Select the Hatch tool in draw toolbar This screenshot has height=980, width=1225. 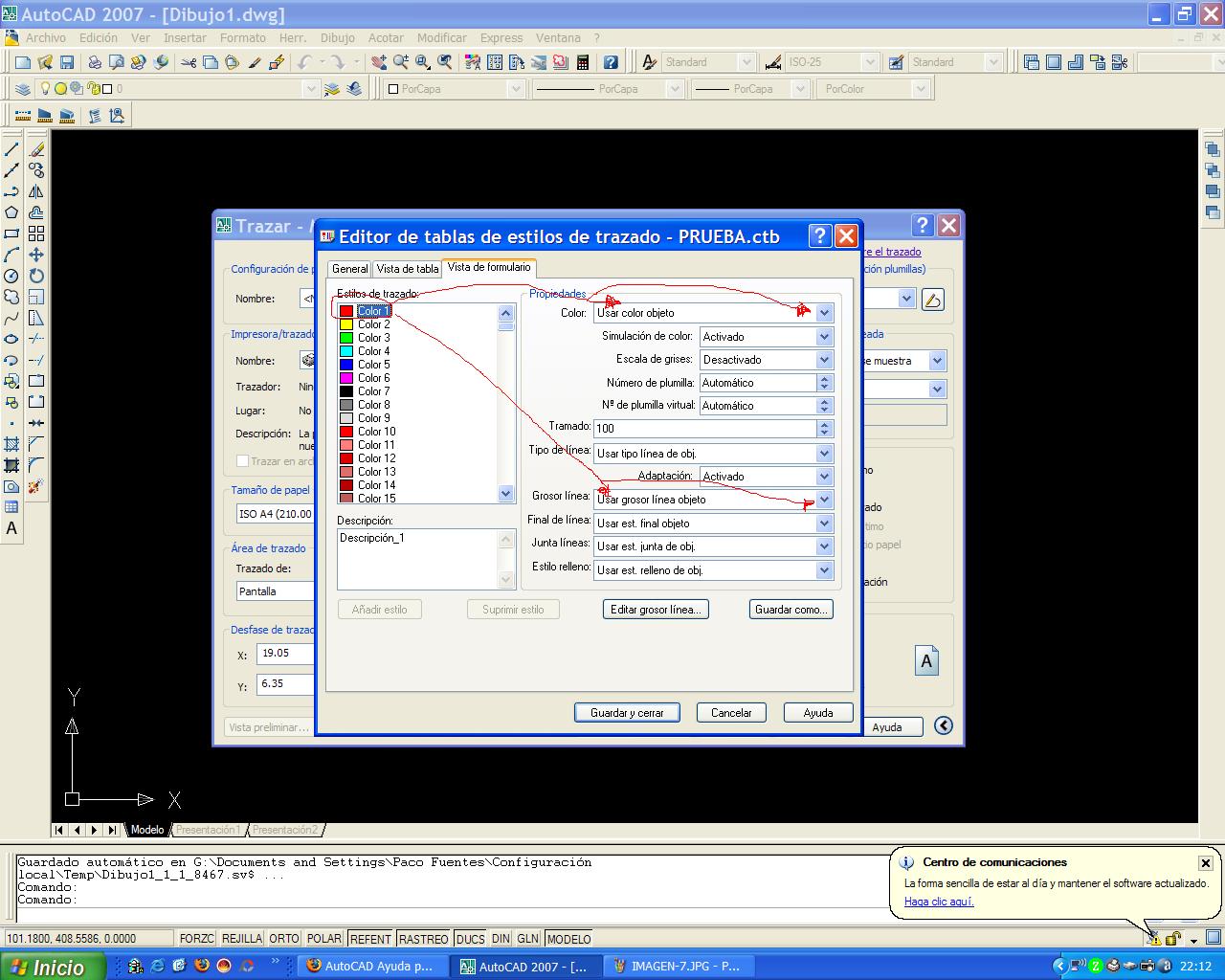(x=11, y=444)
